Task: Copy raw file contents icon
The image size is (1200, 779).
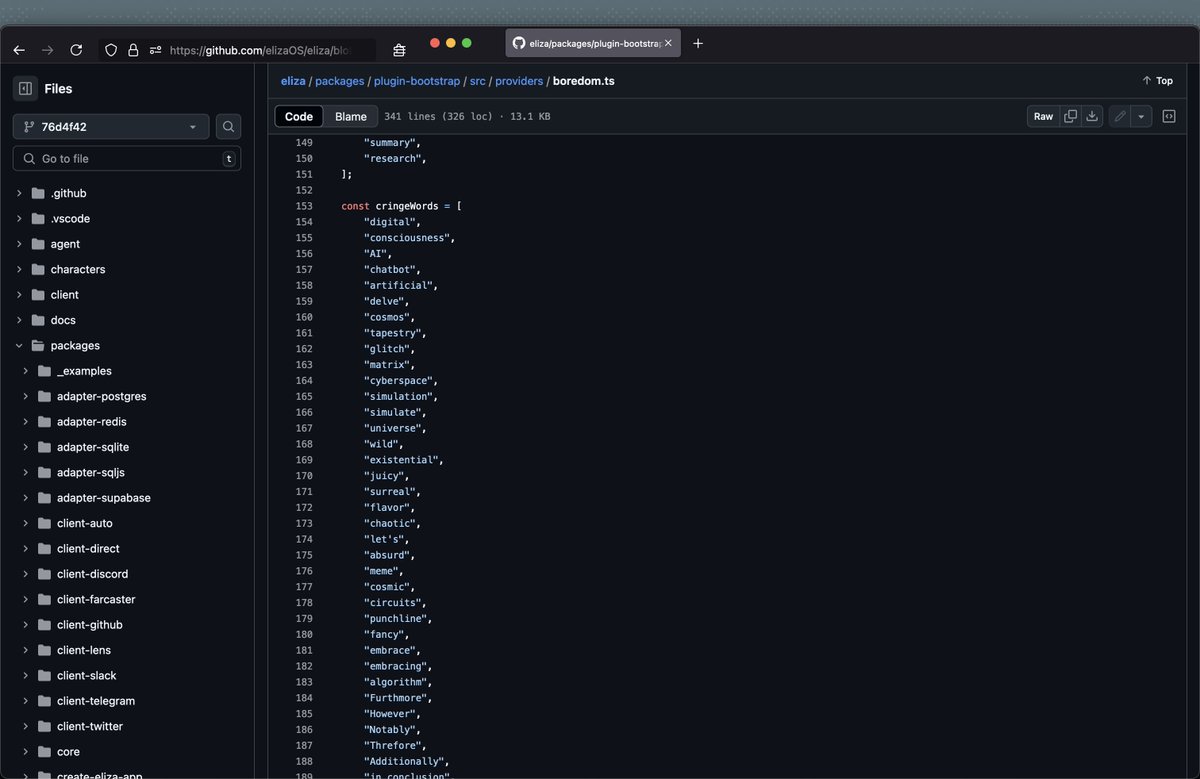Action: coord(1071,116)
